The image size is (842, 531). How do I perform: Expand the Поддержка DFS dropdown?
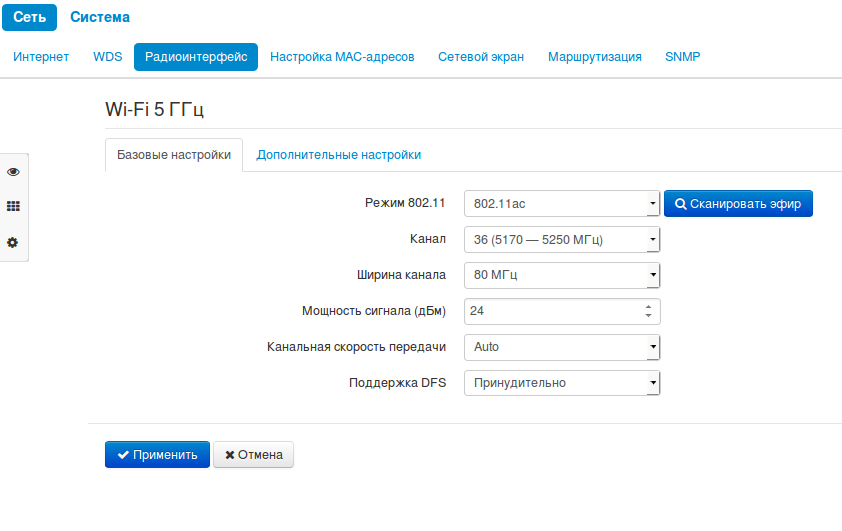pyautogui.click(x=561, y=383)
